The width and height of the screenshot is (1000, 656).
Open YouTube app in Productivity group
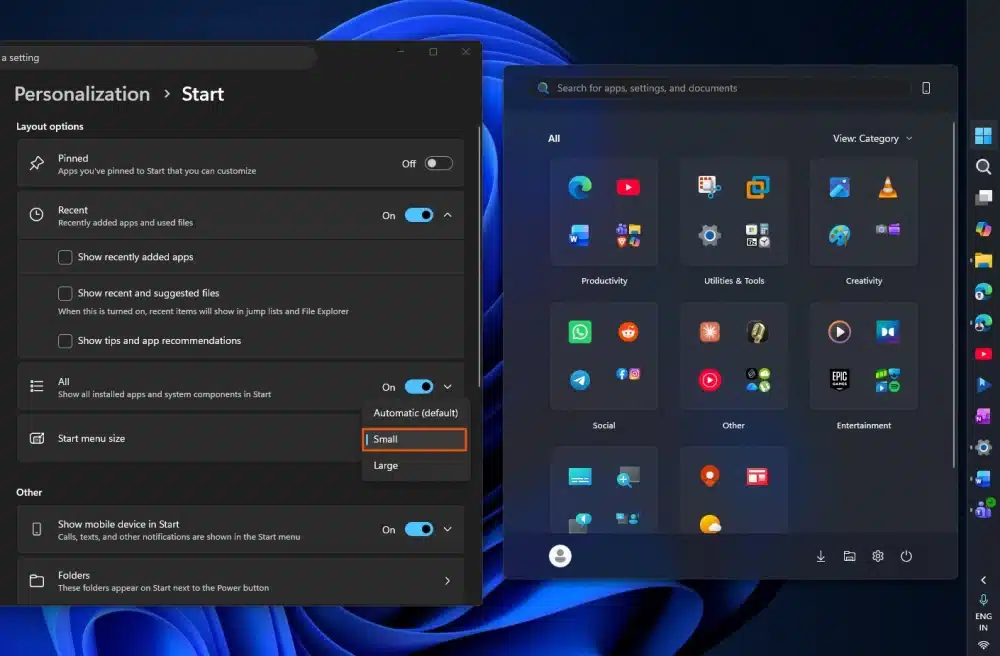coord(628,187)
